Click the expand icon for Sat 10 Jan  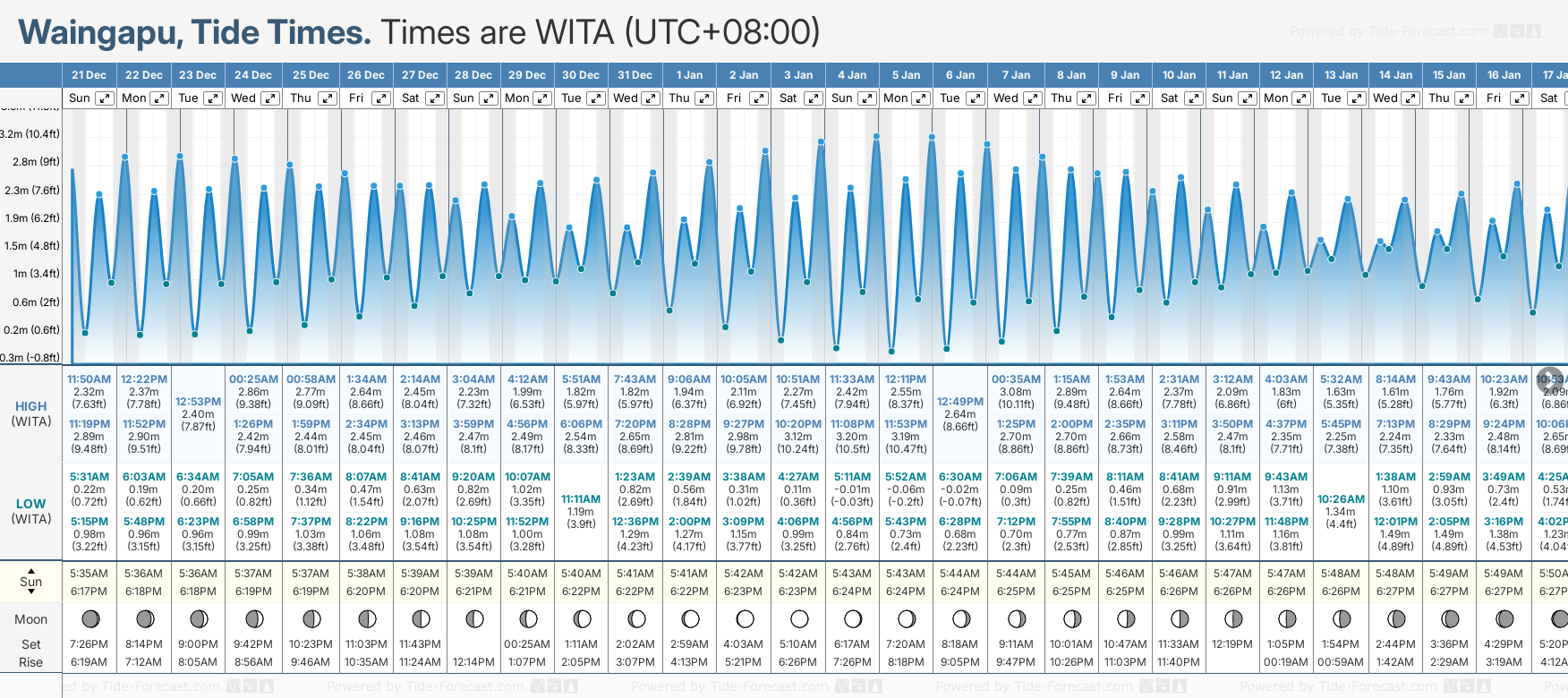tap(1193, 98)
